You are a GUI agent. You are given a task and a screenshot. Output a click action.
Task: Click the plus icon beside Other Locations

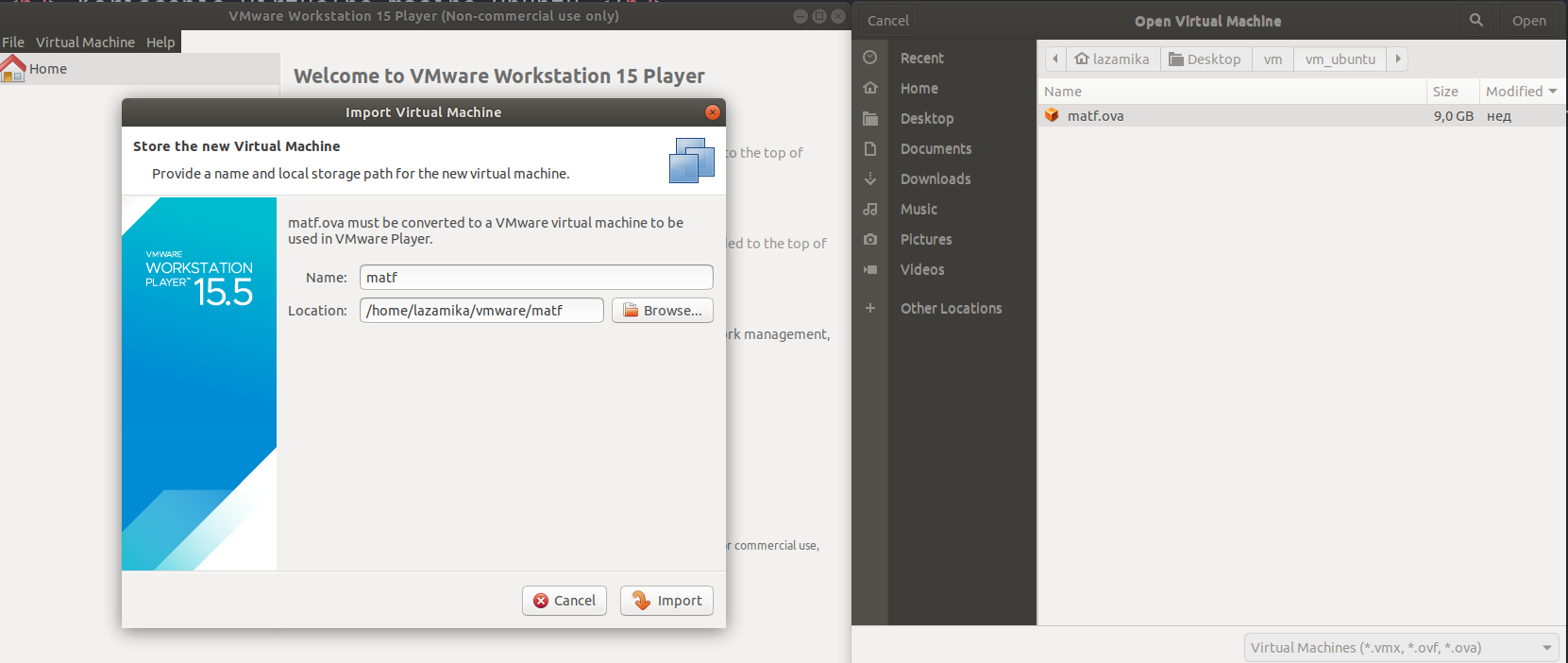(x=870, y=308)
